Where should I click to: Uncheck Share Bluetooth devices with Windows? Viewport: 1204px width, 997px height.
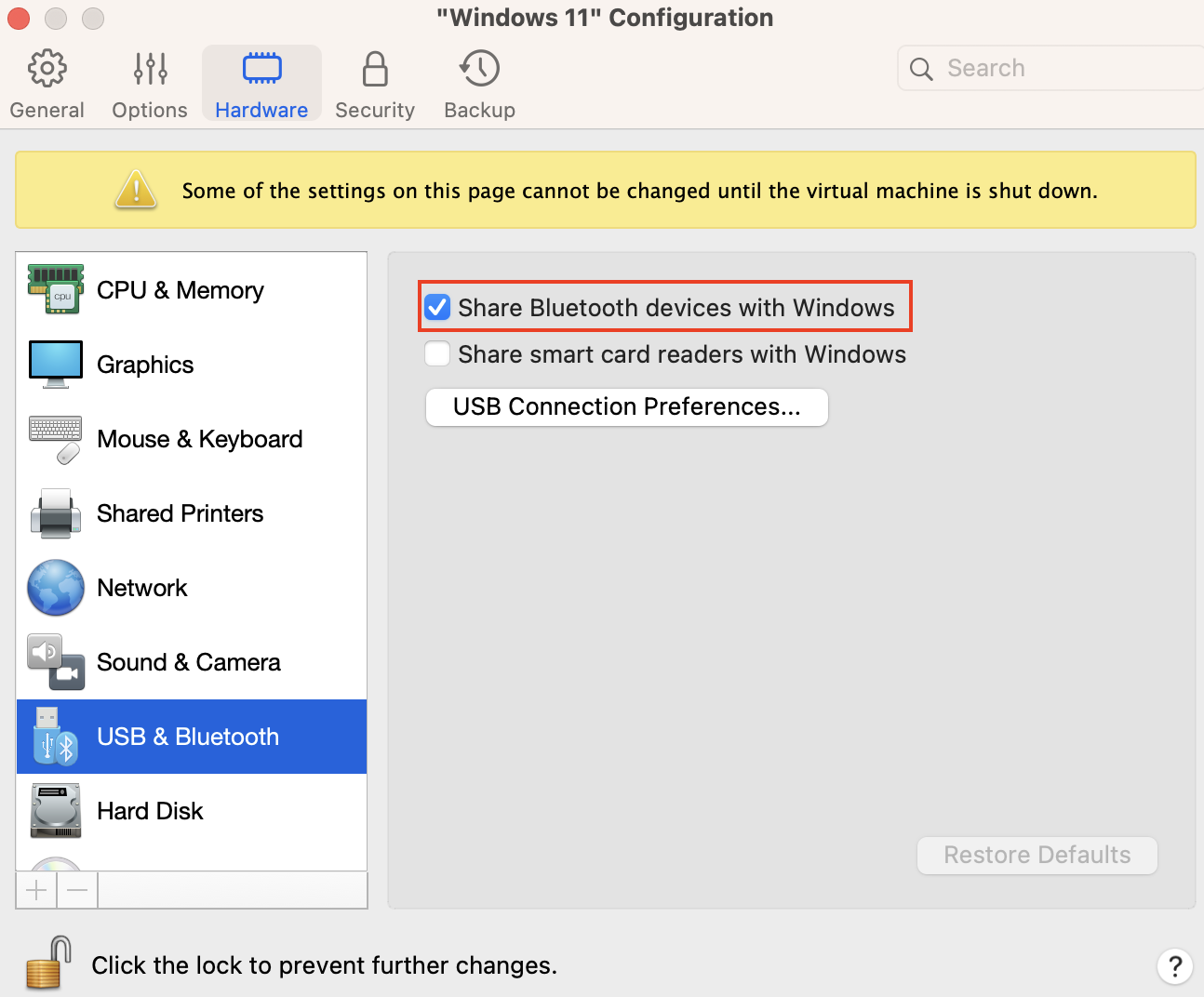tap(437, 307)
